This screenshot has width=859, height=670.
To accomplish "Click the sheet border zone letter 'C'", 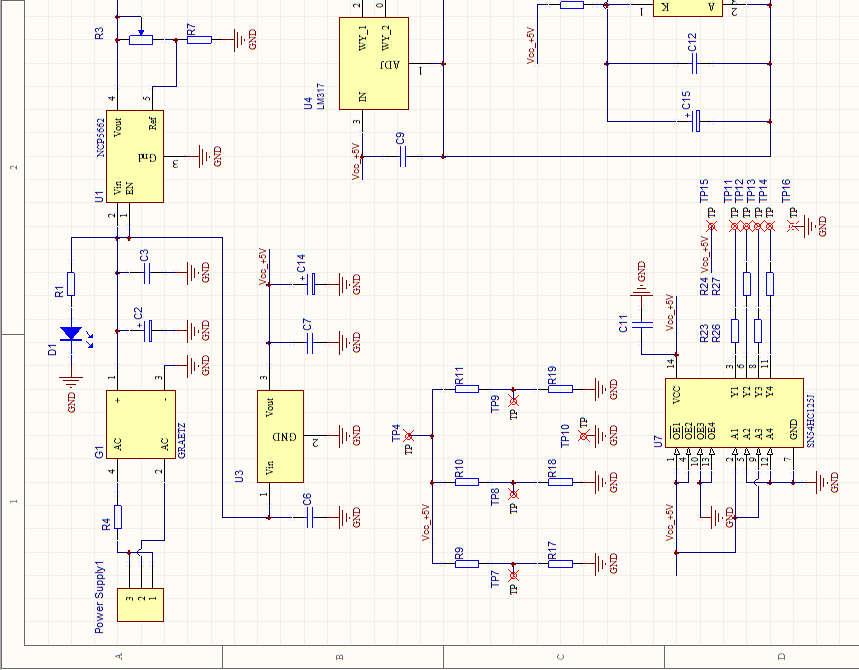I will pos(560,657).
